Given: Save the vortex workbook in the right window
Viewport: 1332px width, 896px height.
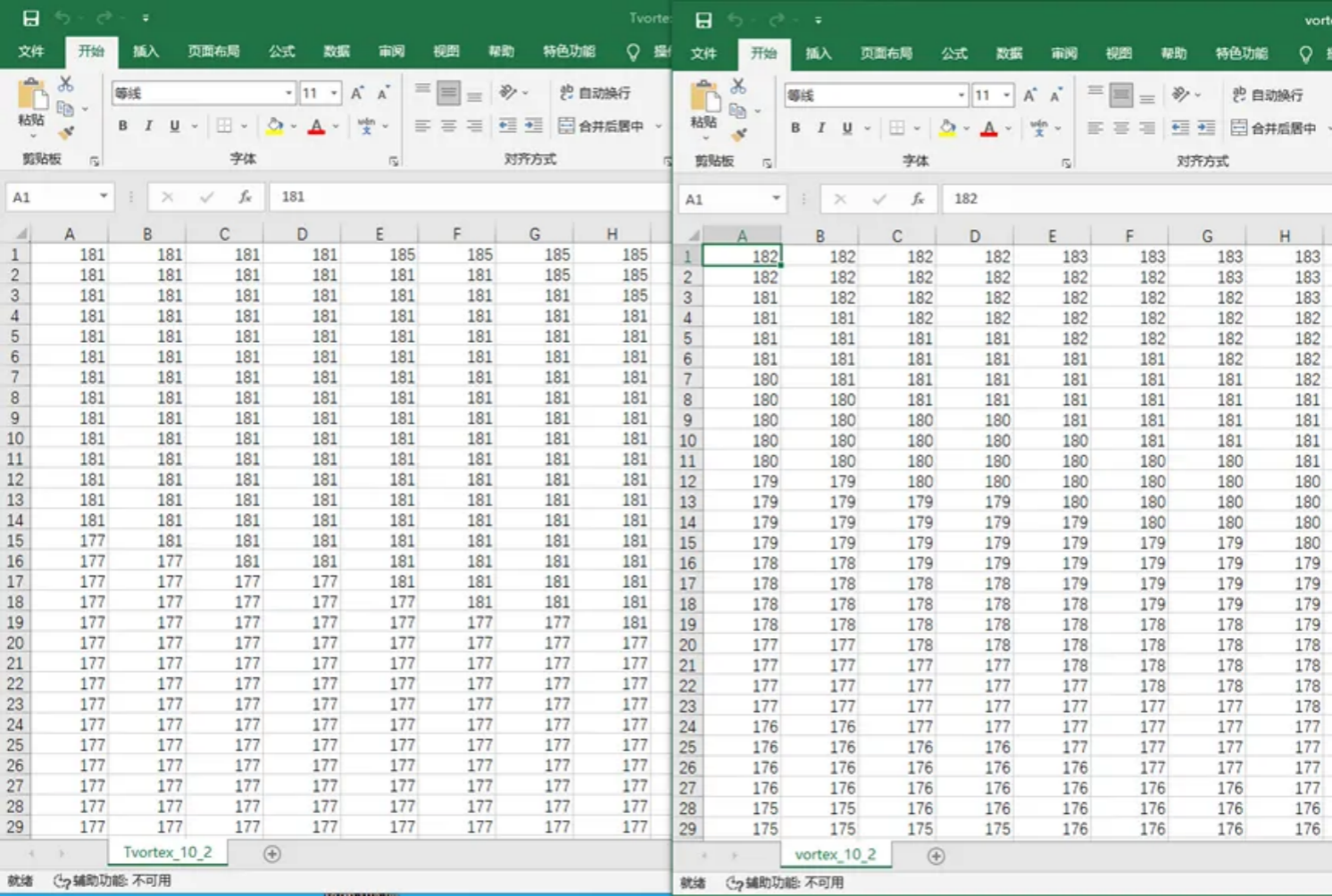Looking at the screenshot, I should 703,20.
